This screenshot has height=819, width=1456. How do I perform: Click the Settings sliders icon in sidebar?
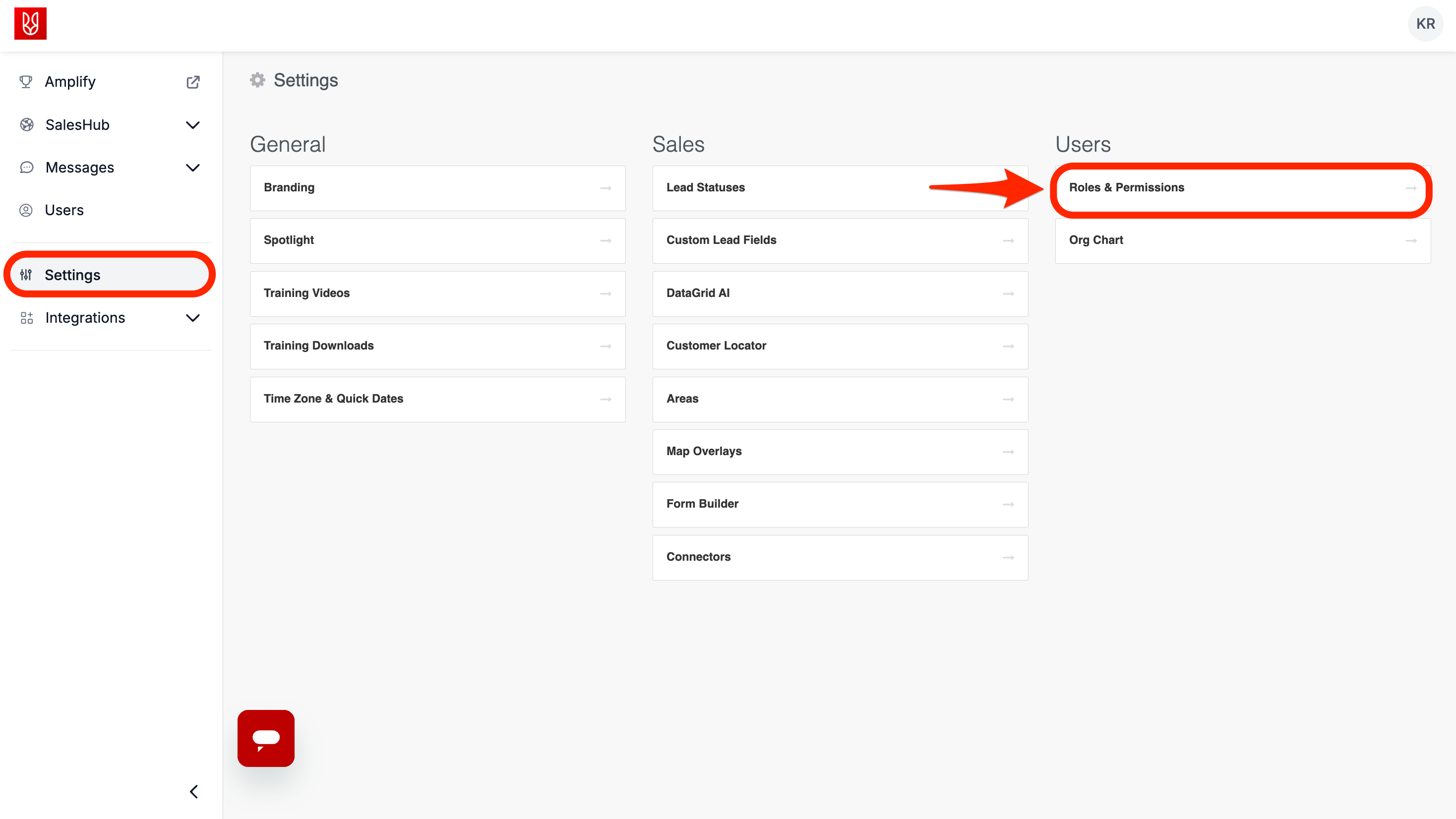coord(26,275)
